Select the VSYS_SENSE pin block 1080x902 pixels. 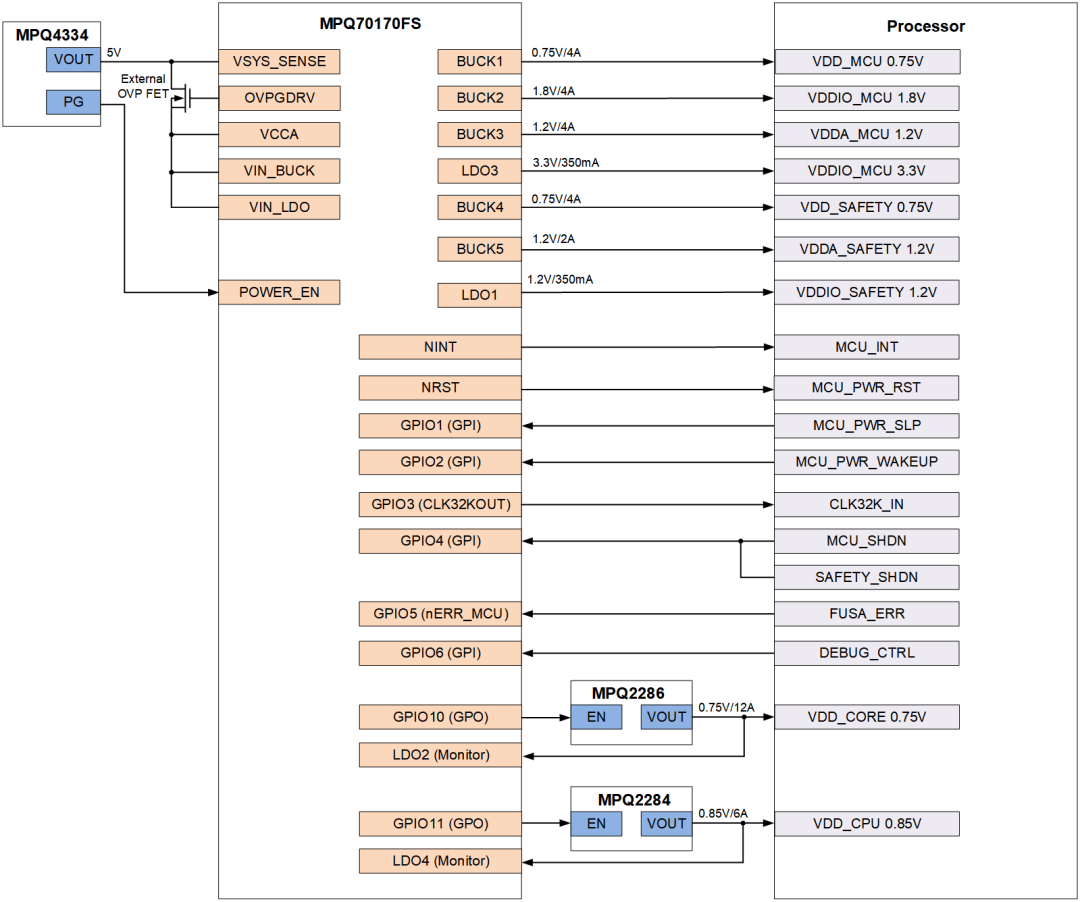(x=279, y=61)
